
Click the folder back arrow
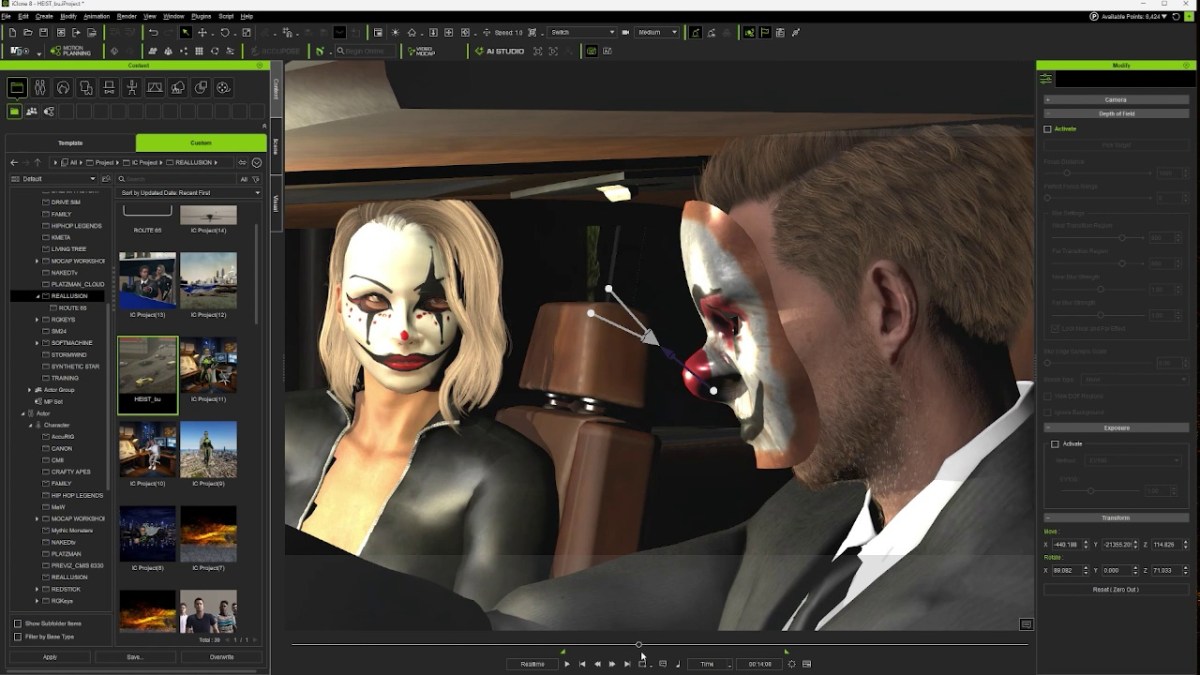pos(14,162)
